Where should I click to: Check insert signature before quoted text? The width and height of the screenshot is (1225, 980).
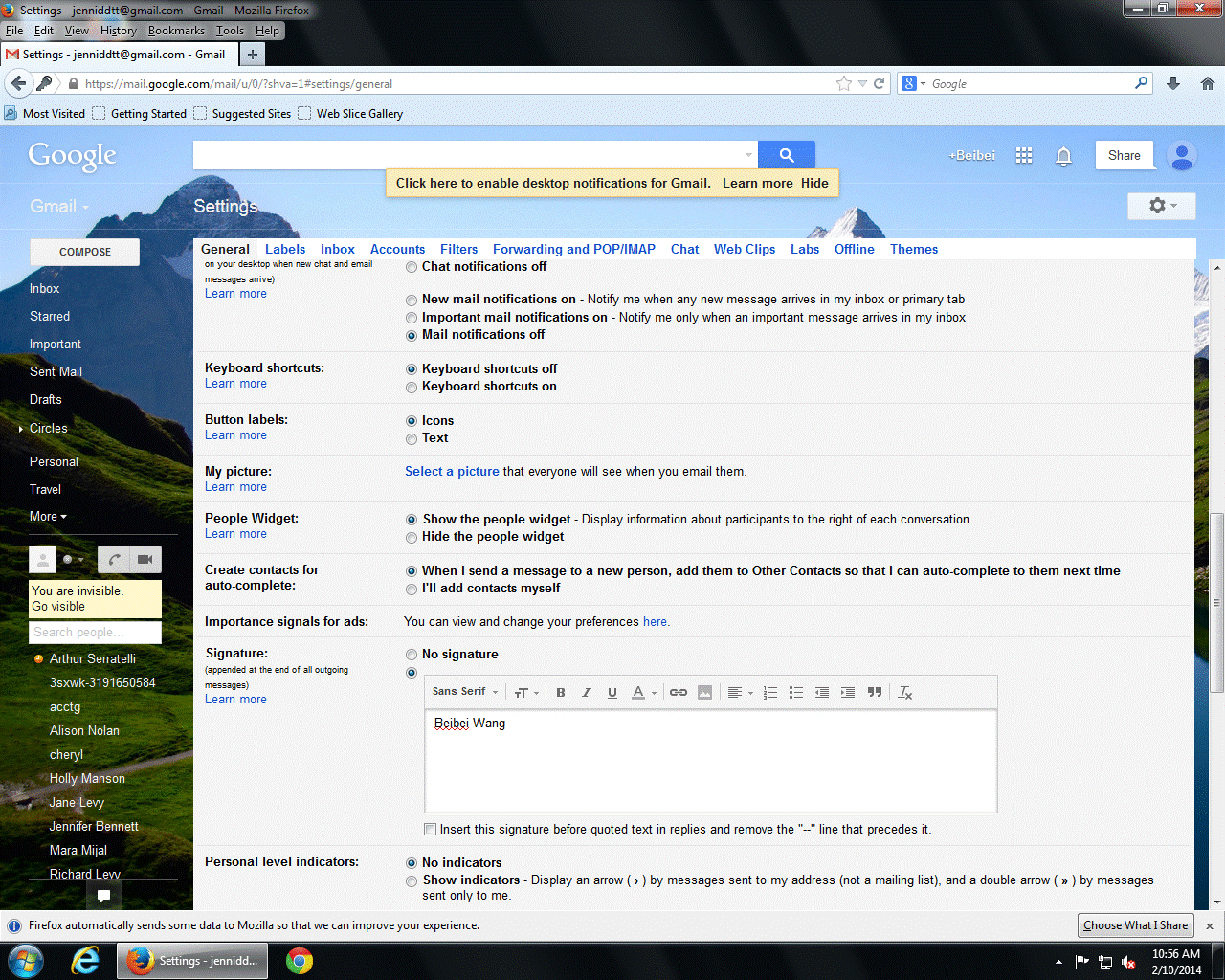coord(431,829)
